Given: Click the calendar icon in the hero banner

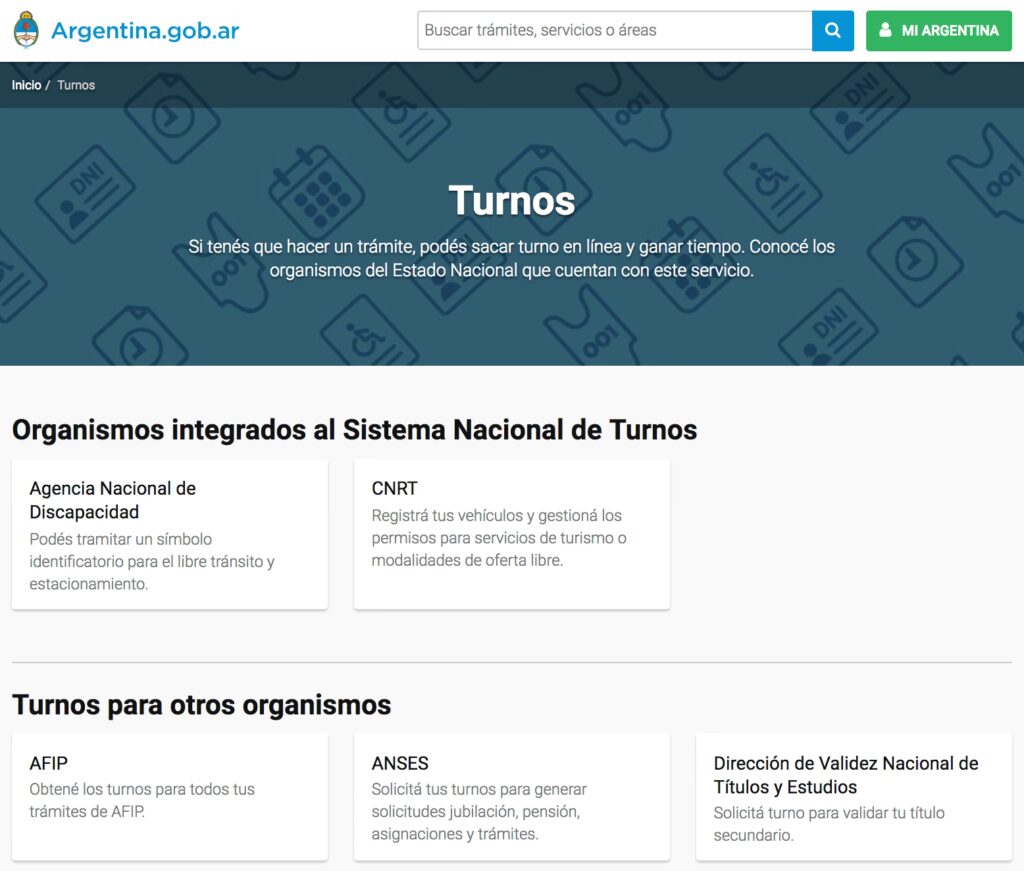Looking at the screenshot, I should pyautogui.click(x=316, y=187).
